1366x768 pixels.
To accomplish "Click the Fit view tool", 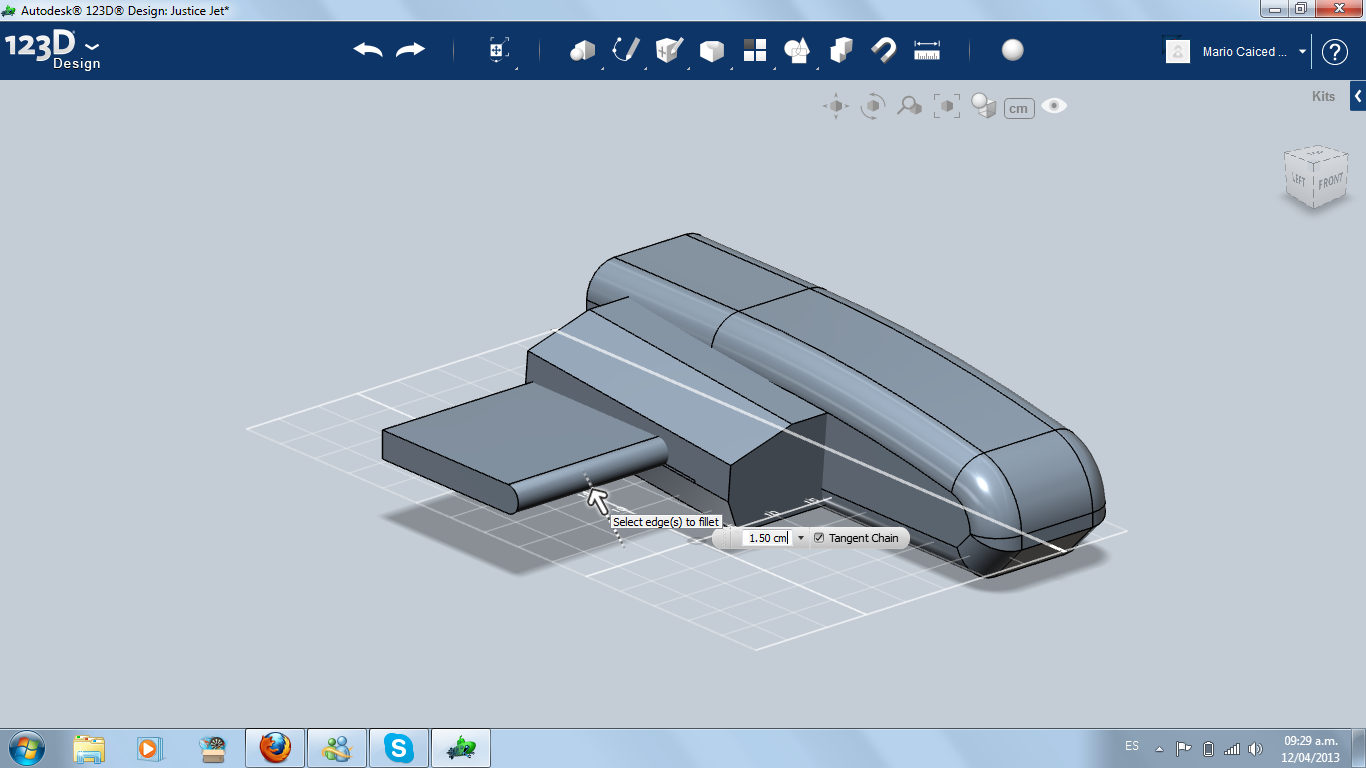I will point(947,106).
